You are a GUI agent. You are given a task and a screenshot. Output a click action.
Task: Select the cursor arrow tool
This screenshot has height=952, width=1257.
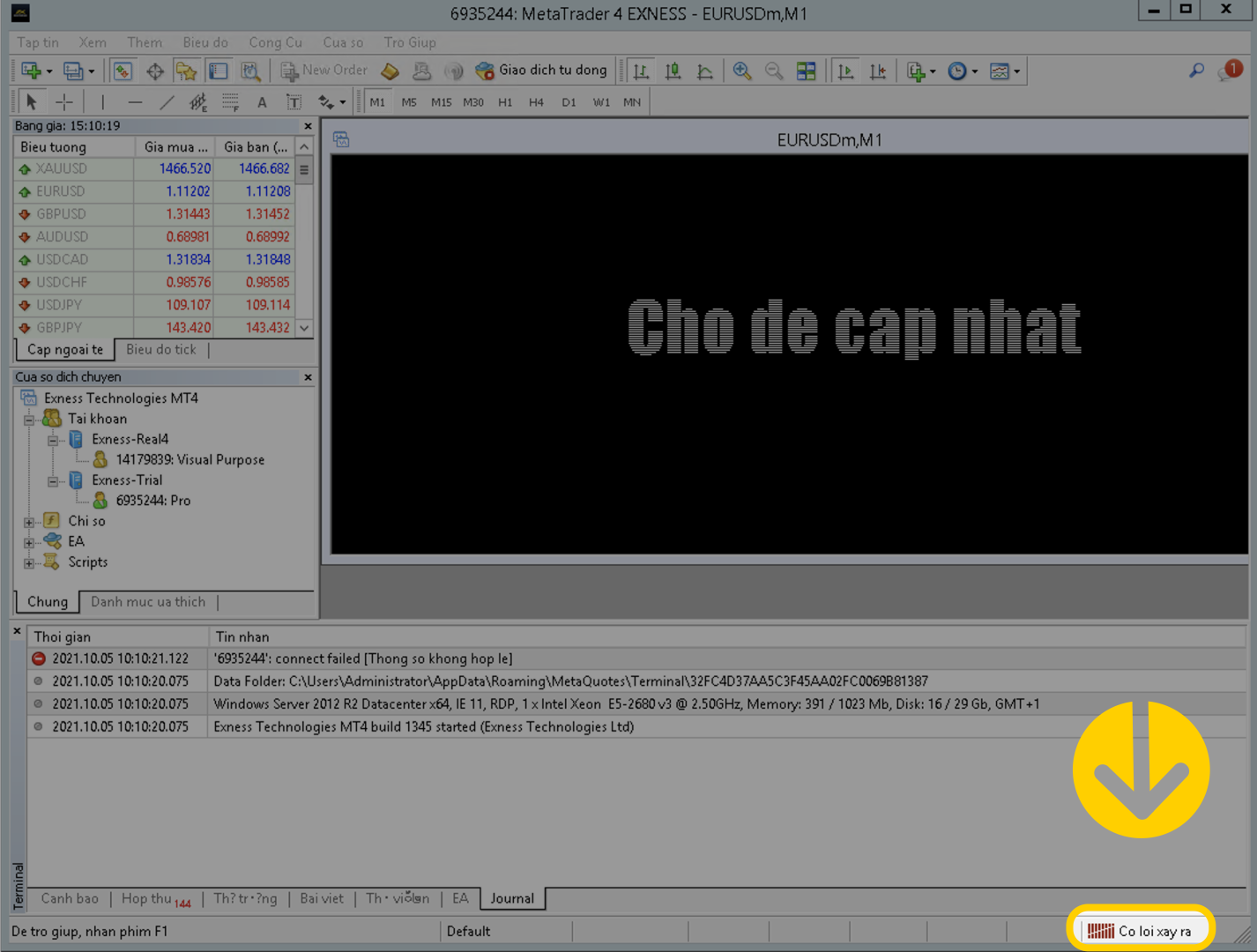coord(32,102)
